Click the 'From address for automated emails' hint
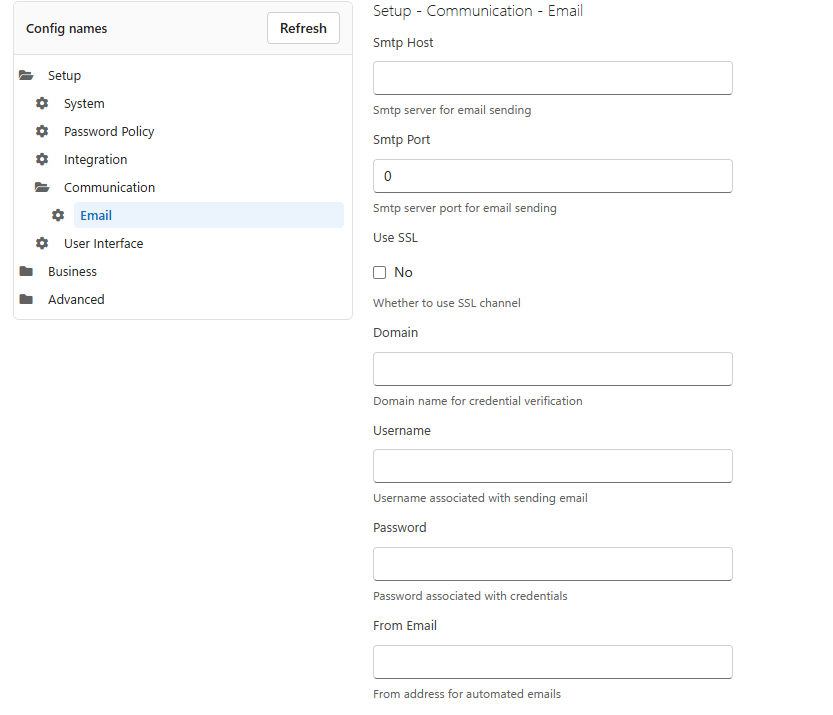 [467, 694]
